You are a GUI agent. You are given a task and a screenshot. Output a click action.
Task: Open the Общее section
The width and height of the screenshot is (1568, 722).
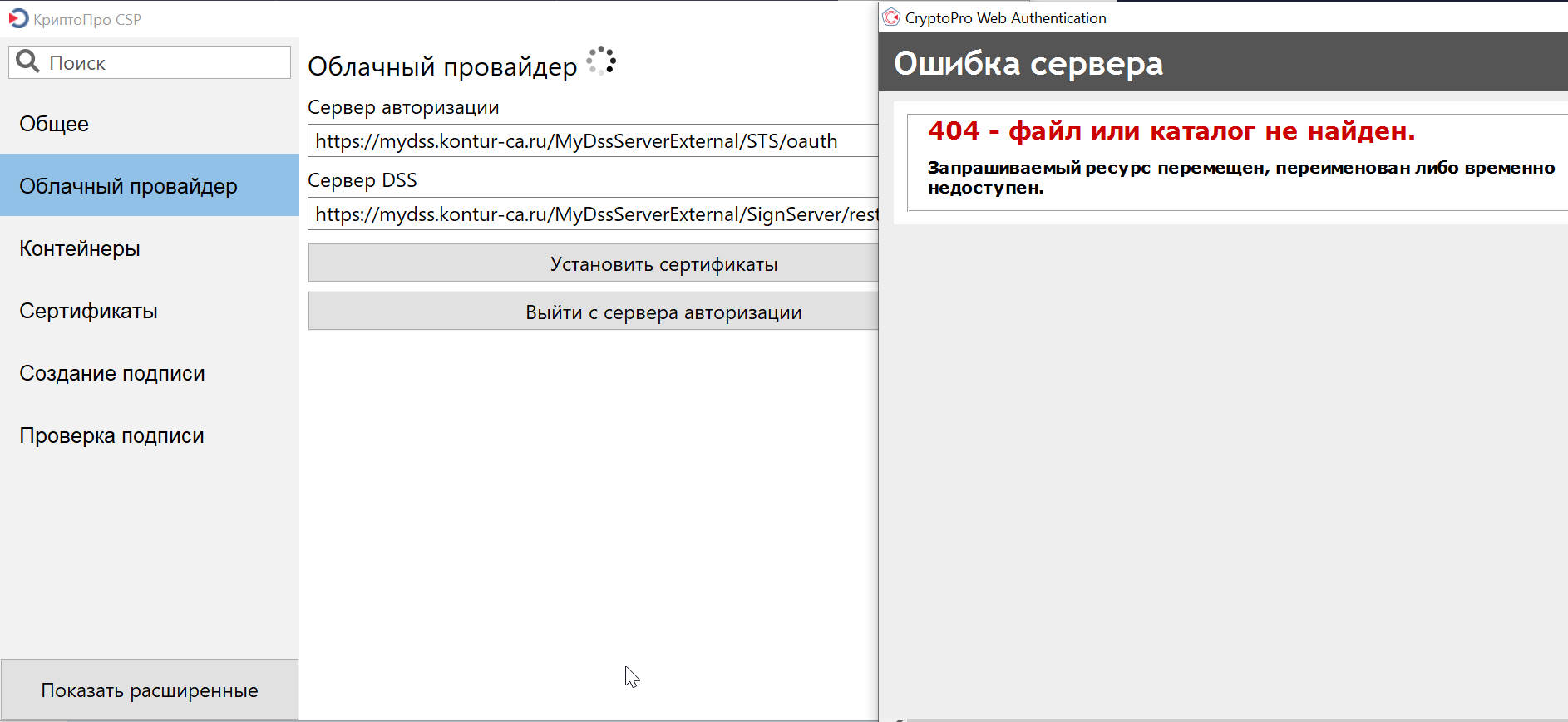54,124
